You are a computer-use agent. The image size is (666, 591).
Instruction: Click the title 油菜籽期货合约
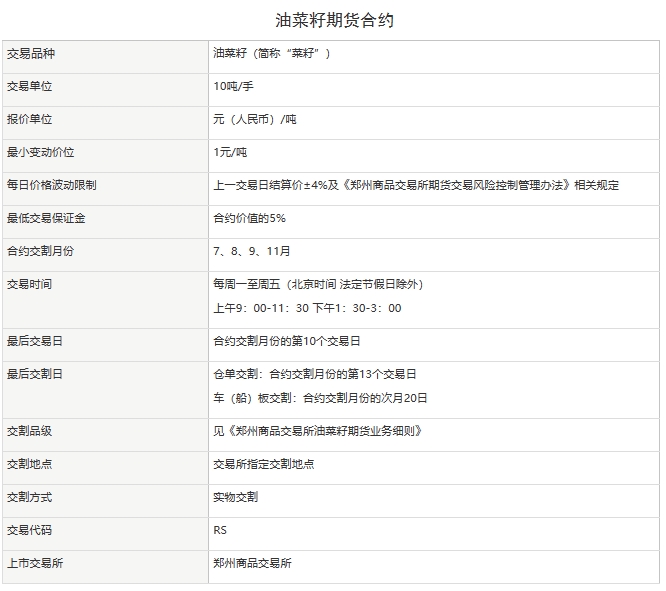[x=333, y=20]
